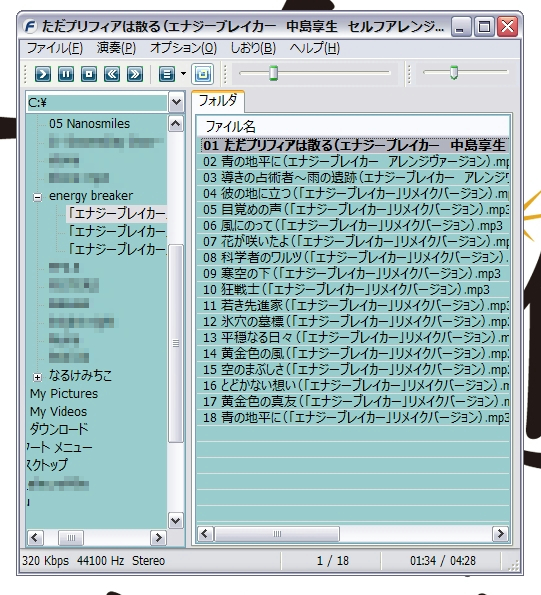Click the folder tree scroll right arrow

(158, 538)
